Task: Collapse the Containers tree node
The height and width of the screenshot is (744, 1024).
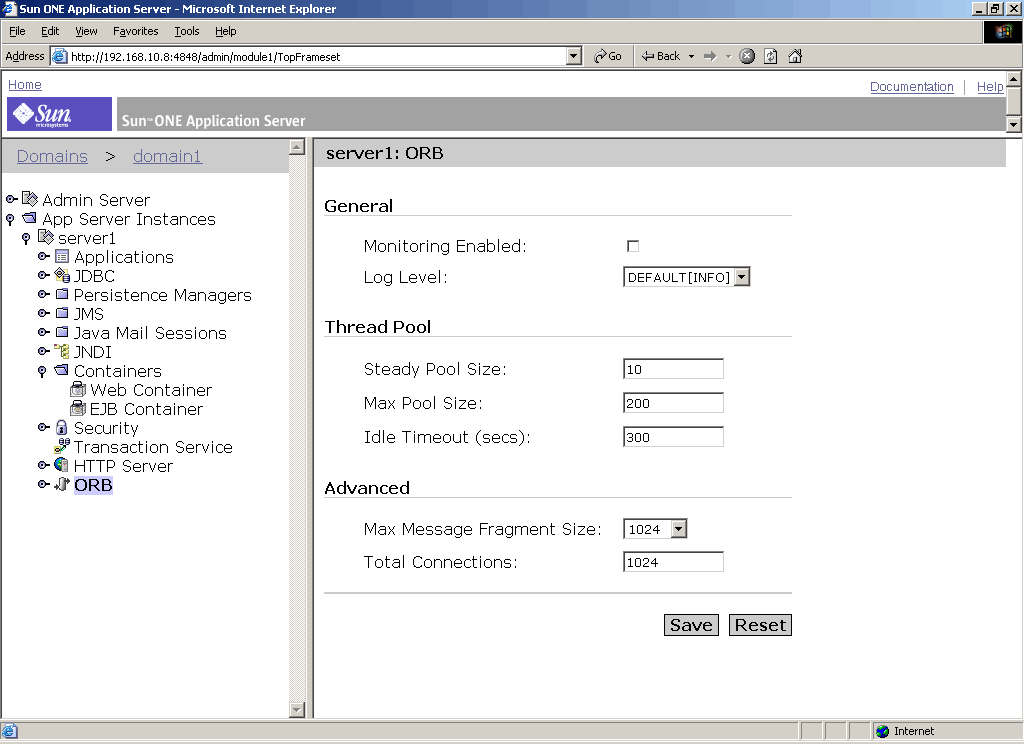Action: point(42,371)
